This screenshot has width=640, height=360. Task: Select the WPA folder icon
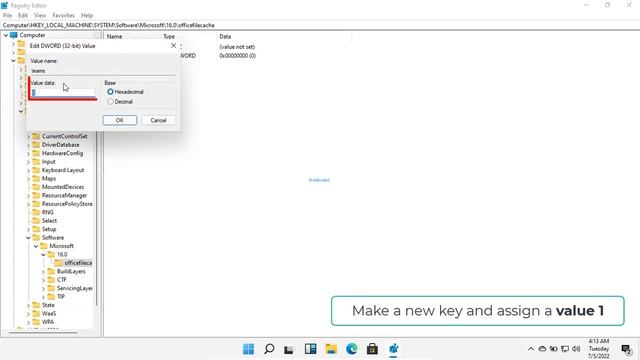point(36,322)
